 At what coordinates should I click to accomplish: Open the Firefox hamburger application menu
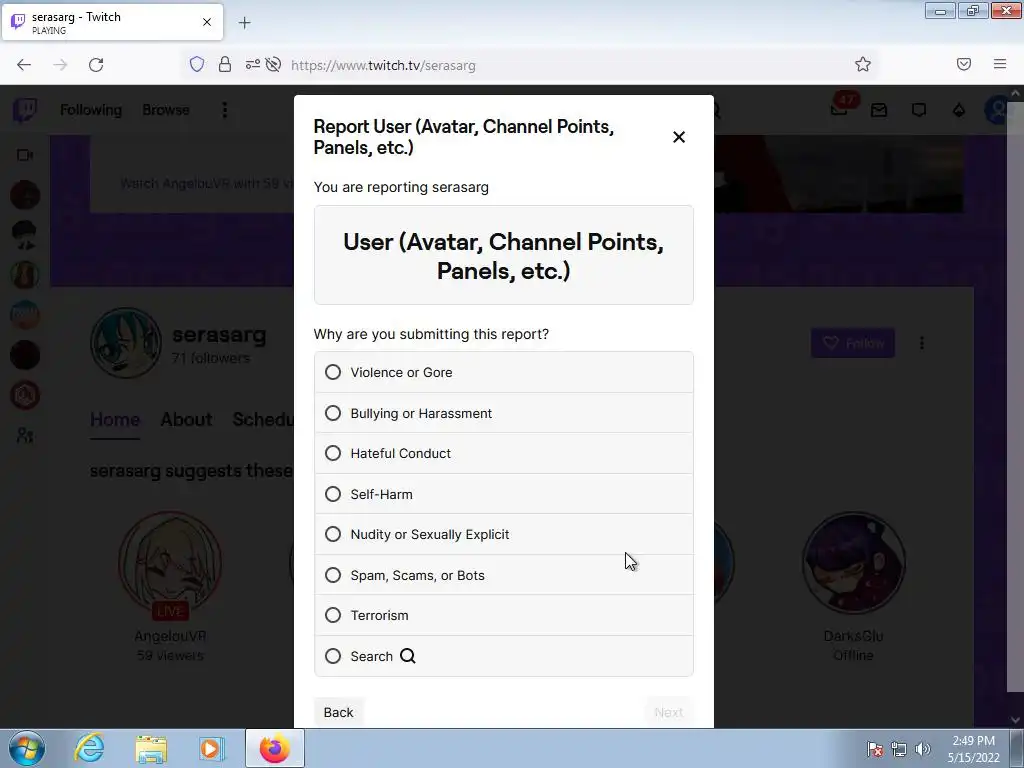[1000, 64]
